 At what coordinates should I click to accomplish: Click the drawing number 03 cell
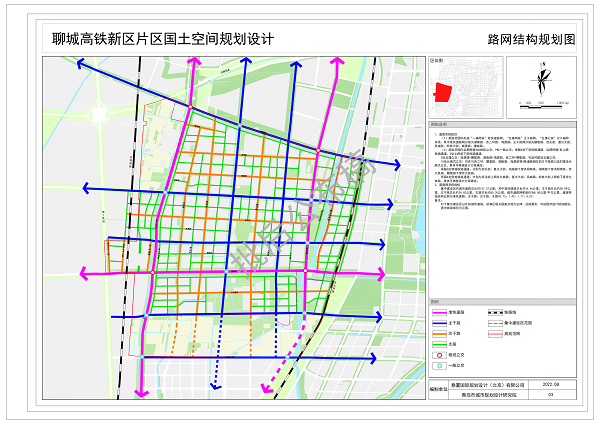550,395
